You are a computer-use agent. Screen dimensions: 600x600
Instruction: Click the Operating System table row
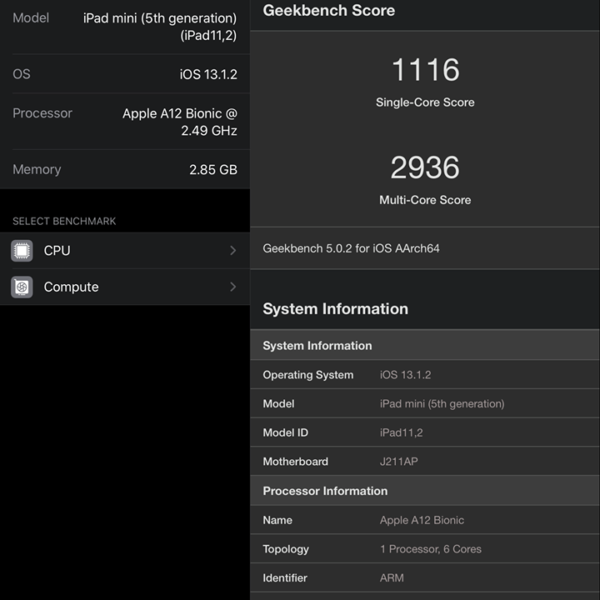click(425, 375)
